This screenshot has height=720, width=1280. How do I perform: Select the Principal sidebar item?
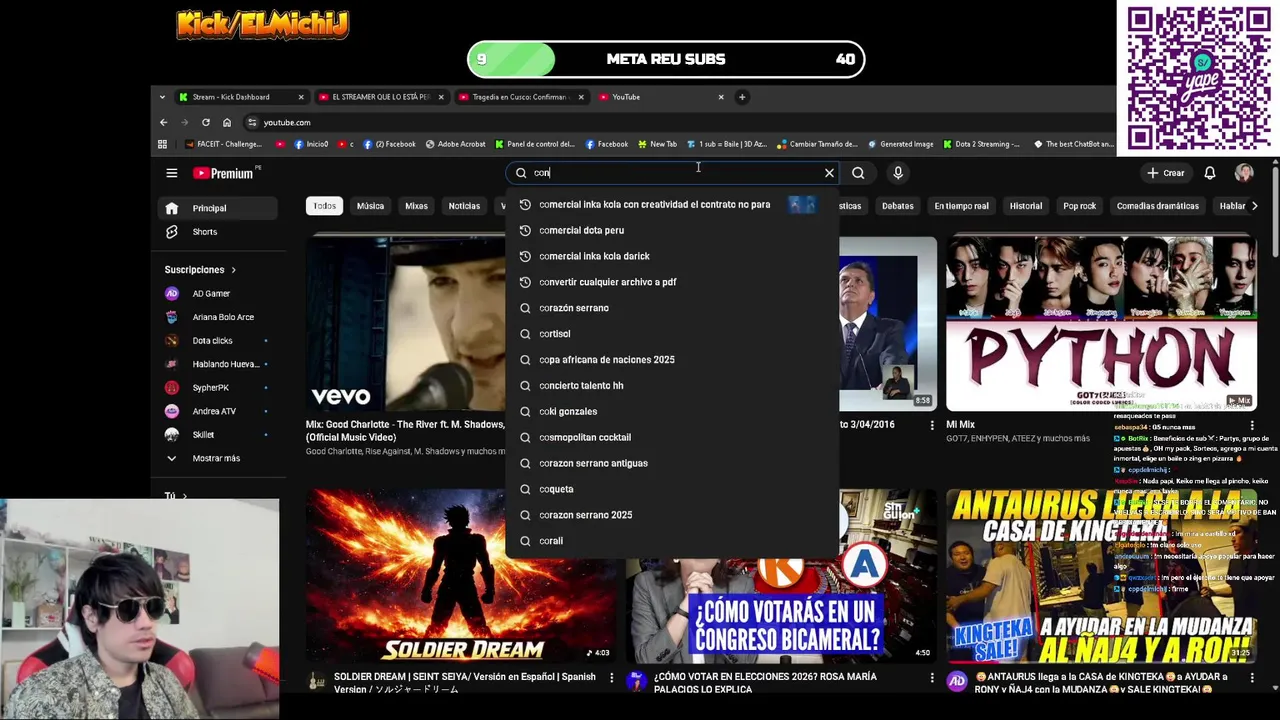pos(217,208)
